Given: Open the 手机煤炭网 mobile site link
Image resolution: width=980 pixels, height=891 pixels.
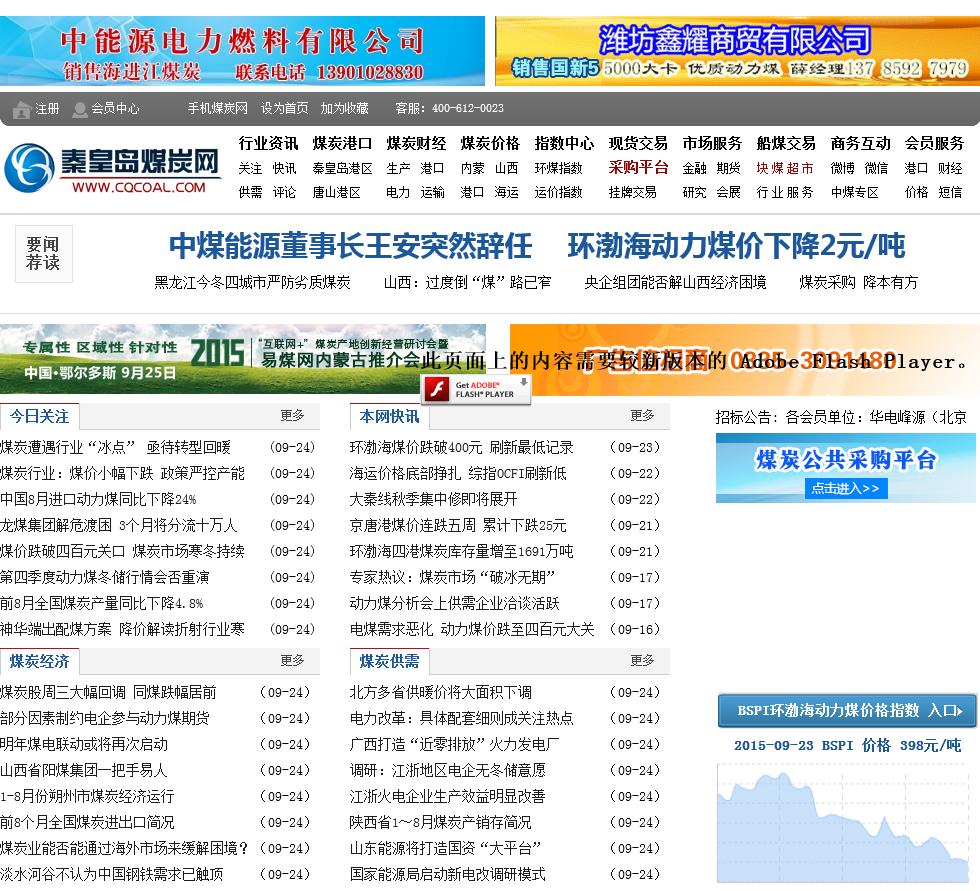Looking at the screenshot, I should 218,109.
